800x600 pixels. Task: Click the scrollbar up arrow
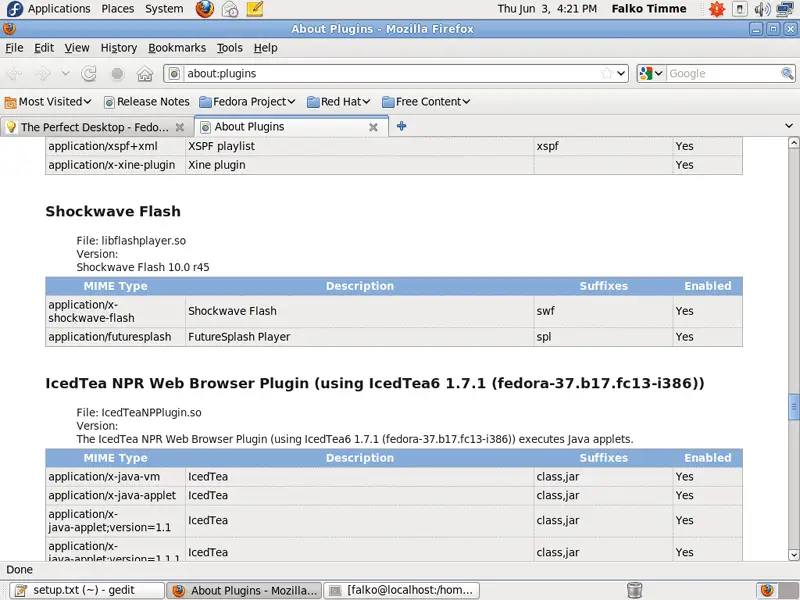click(x=793, y=142)
